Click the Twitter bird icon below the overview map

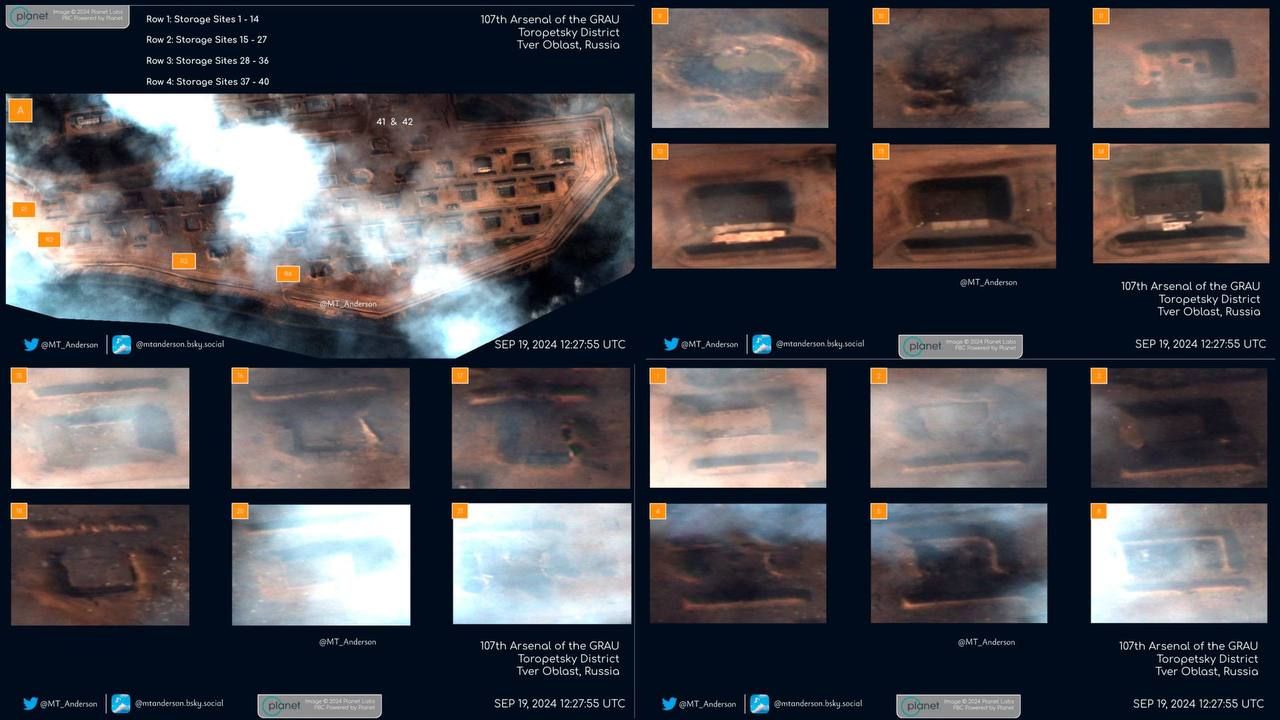point(31,344)
